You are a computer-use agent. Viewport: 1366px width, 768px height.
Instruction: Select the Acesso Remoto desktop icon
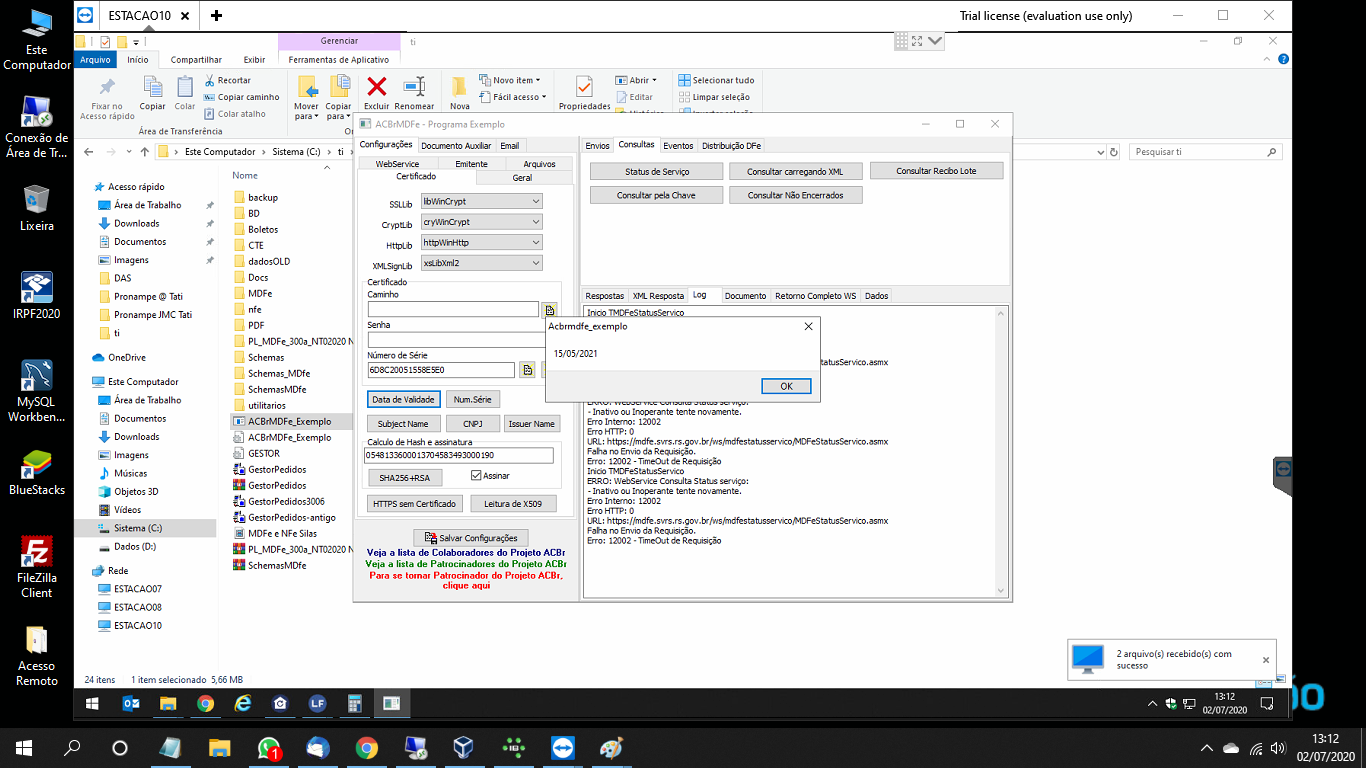pos(36,656)
